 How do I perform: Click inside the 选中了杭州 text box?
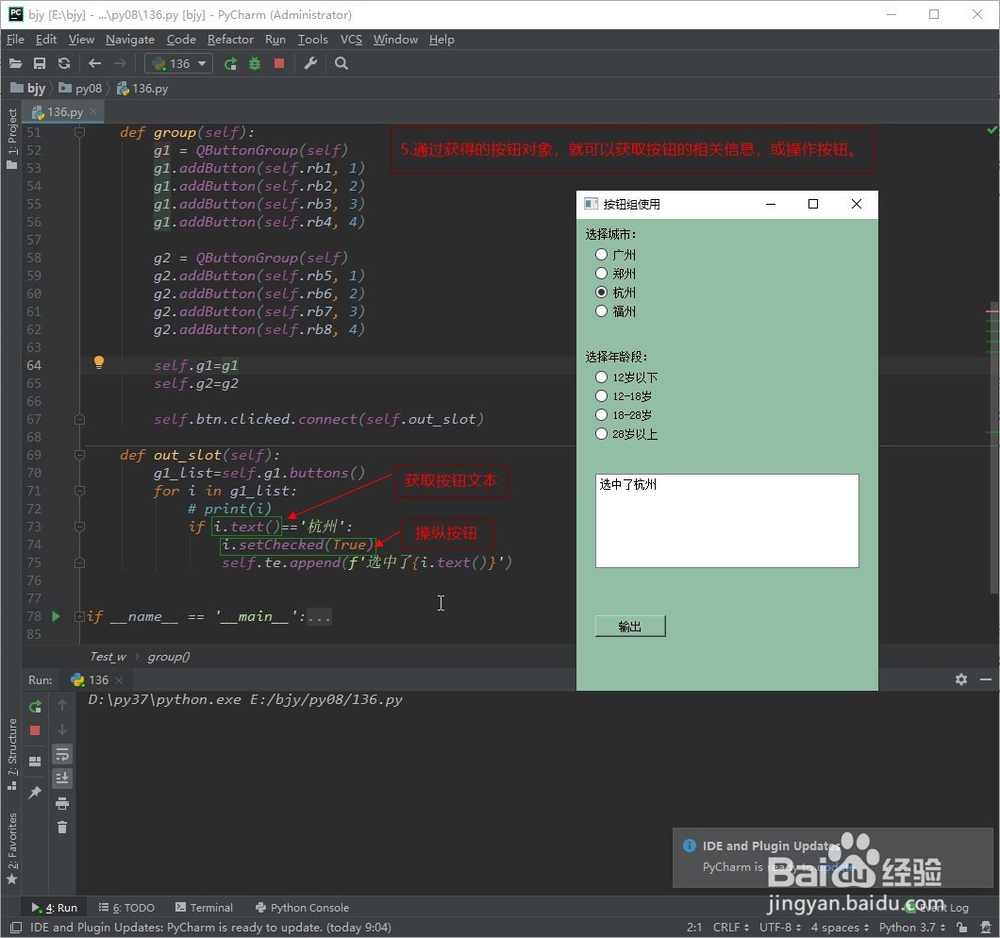pyautogui.click(x=727, y=520)
